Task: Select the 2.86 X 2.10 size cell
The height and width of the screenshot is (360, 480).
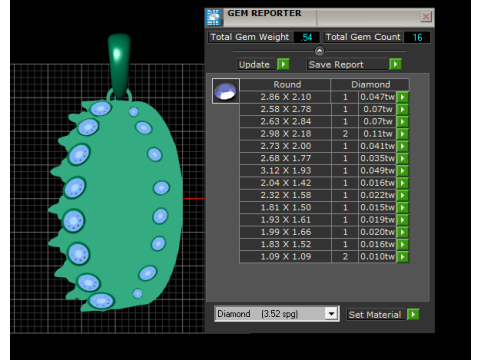Action: click(285, 97)
